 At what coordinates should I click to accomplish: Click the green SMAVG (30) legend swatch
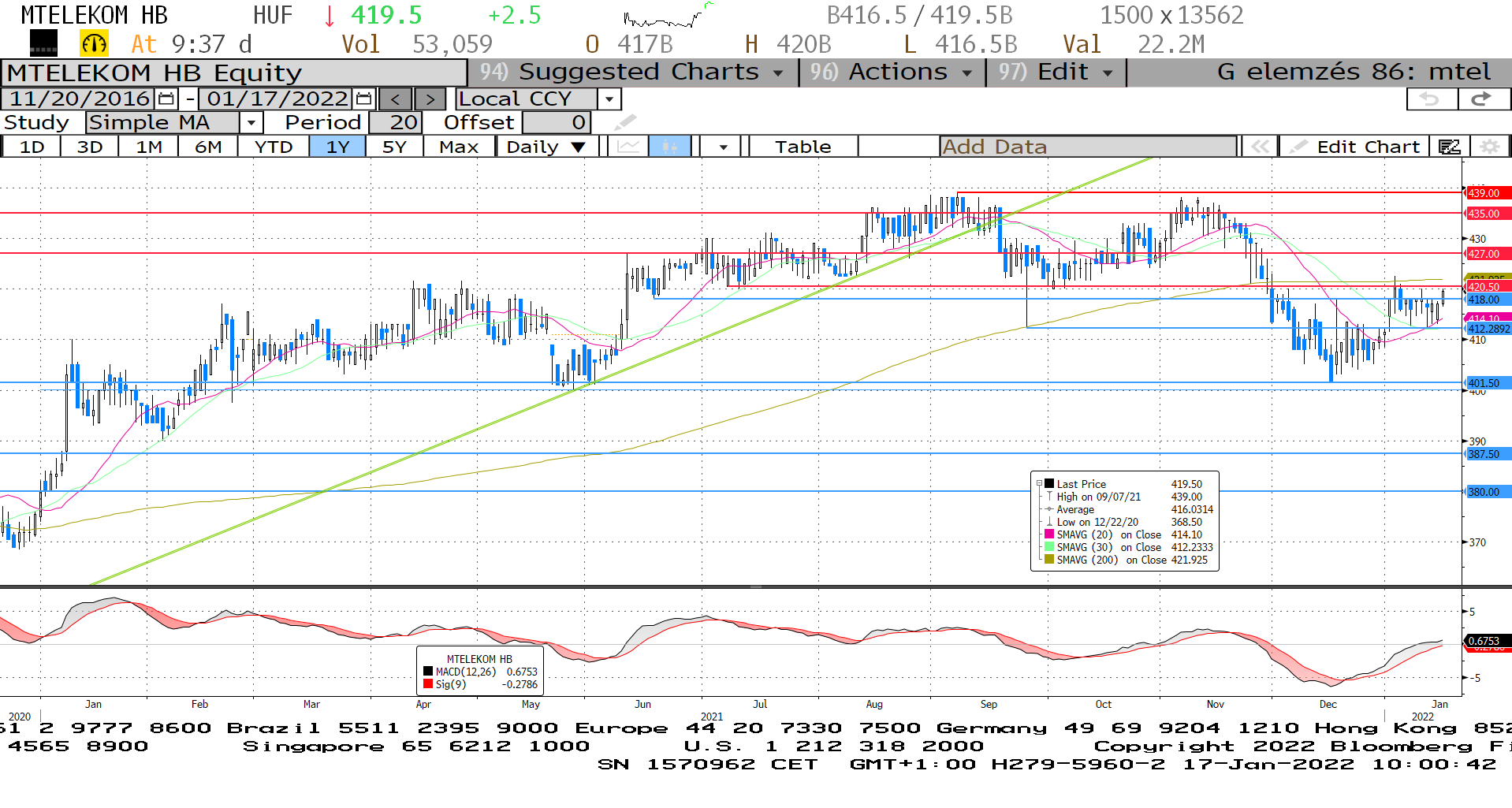click(1049, 547)
